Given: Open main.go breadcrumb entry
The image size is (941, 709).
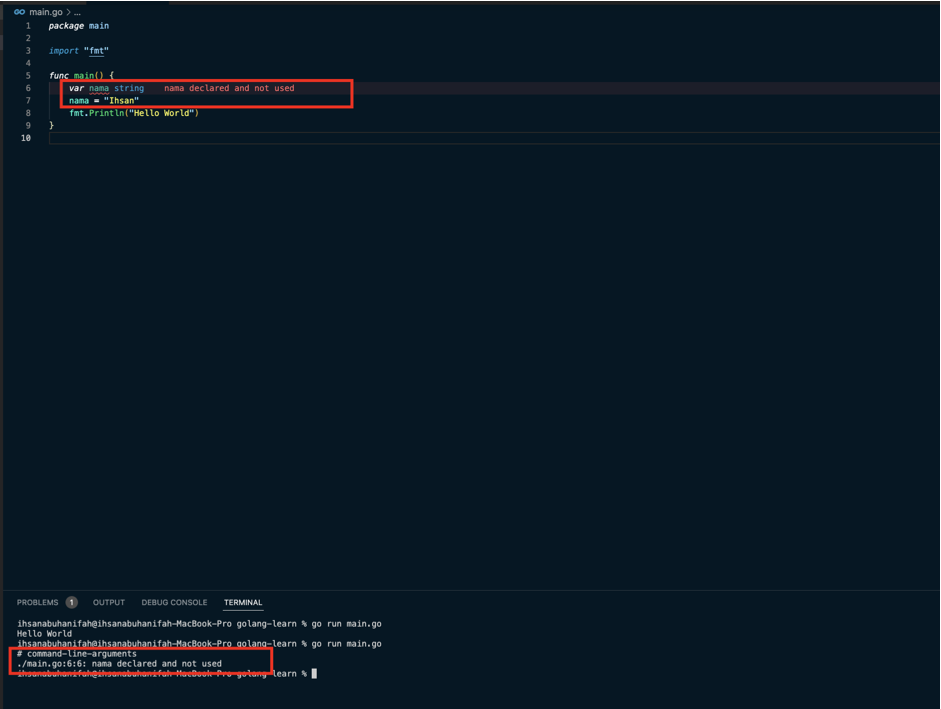Looking at the screenshot, I should (x=46, y=12).
